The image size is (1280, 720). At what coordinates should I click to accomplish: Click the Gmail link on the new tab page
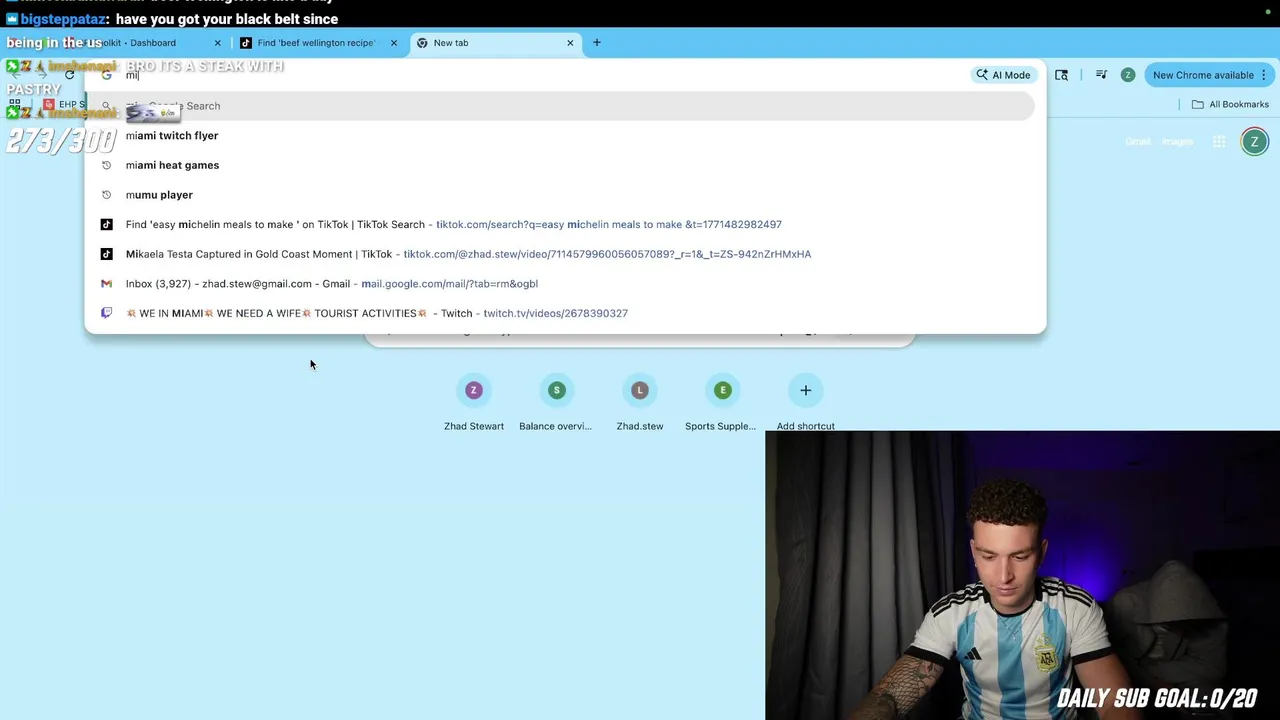point(1138,142)
